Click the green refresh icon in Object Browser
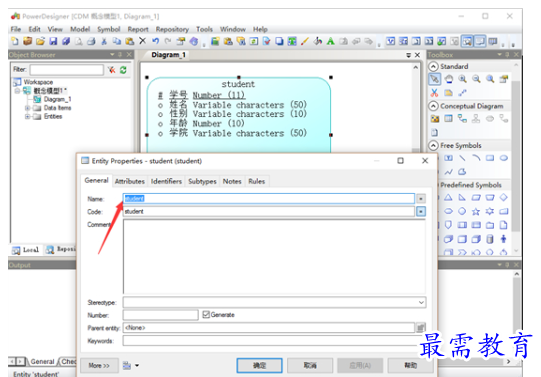Screen dimensions: 541x377 [x=123, y=70]
